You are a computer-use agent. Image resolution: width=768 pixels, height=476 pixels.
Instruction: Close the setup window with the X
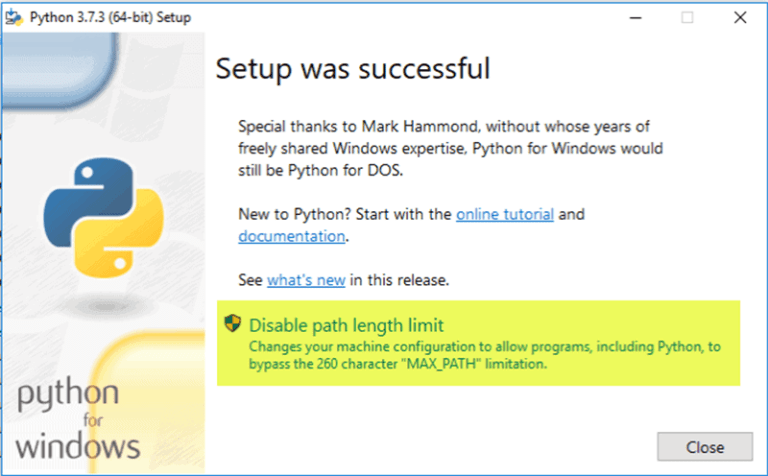(x=740, y=18)
